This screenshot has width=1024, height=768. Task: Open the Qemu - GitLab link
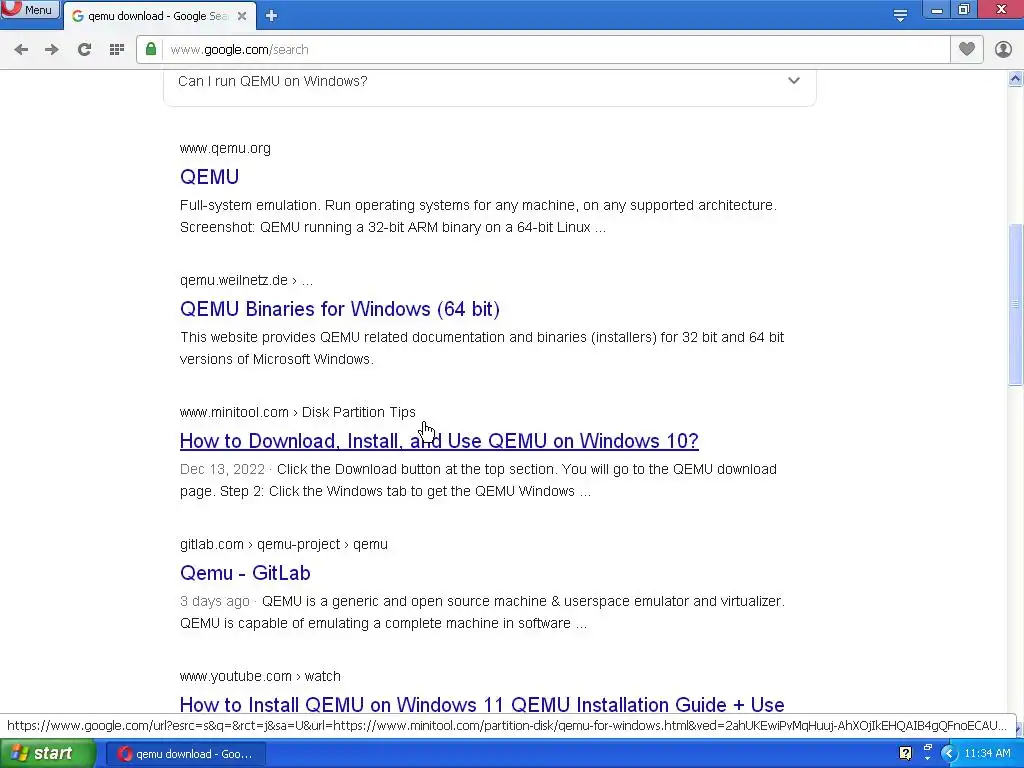[245, 573]
